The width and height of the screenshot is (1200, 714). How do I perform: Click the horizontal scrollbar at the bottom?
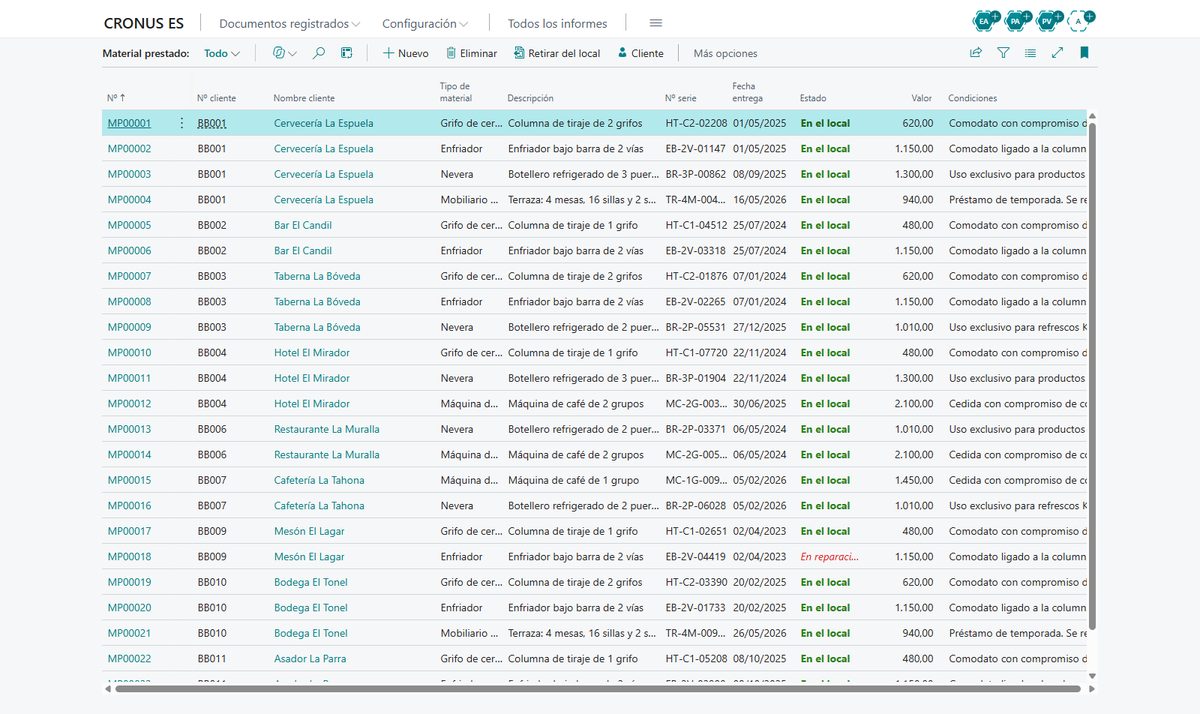click(598, 688)
